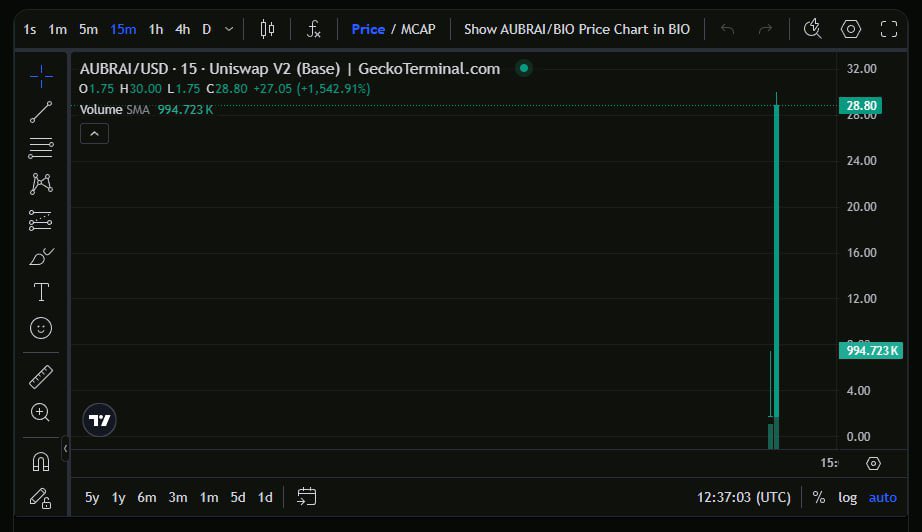Select the text annotation tool
This screenshot has width=922, height=532.
click(41, 292)
